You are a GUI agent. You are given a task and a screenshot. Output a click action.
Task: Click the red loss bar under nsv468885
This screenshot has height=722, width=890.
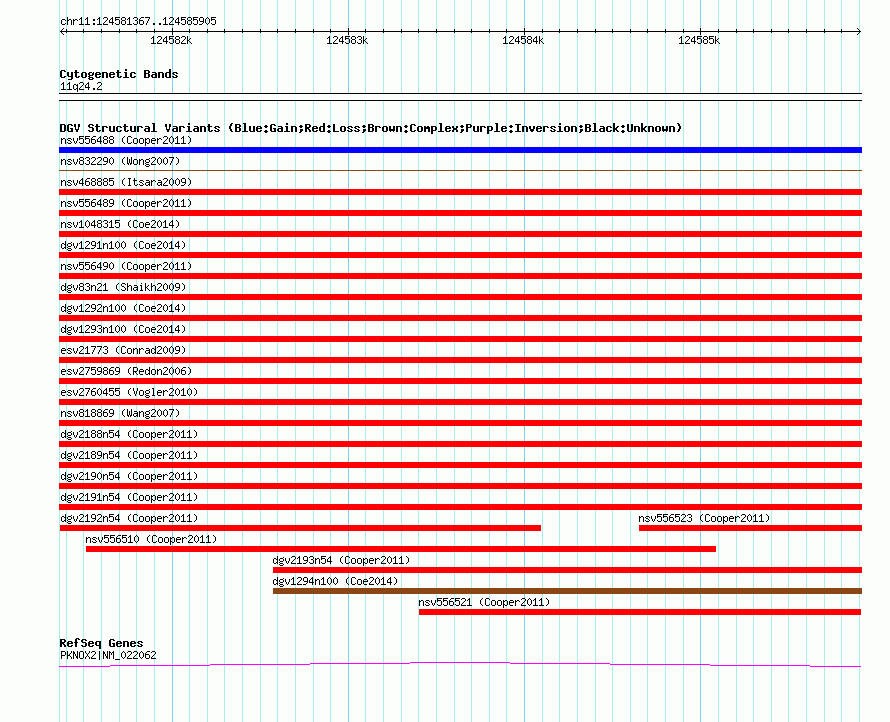(x=460, y=192)
